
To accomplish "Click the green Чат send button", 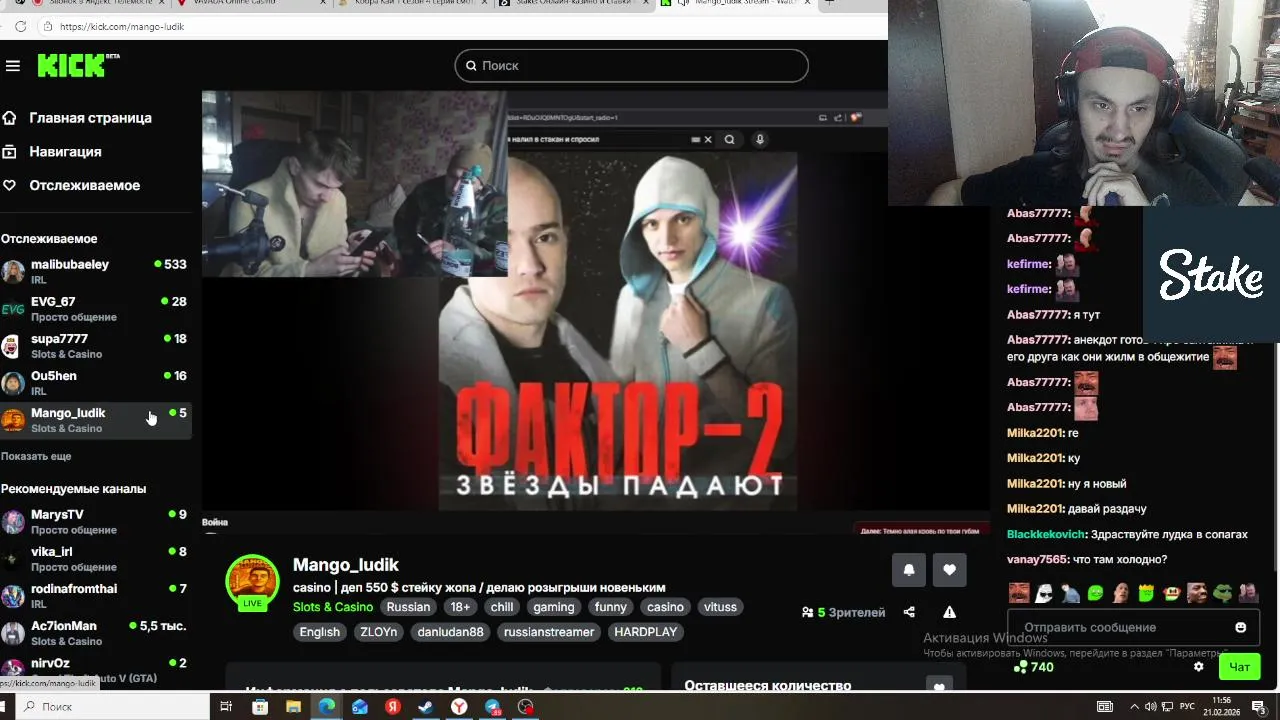I will click(1240, 667).
